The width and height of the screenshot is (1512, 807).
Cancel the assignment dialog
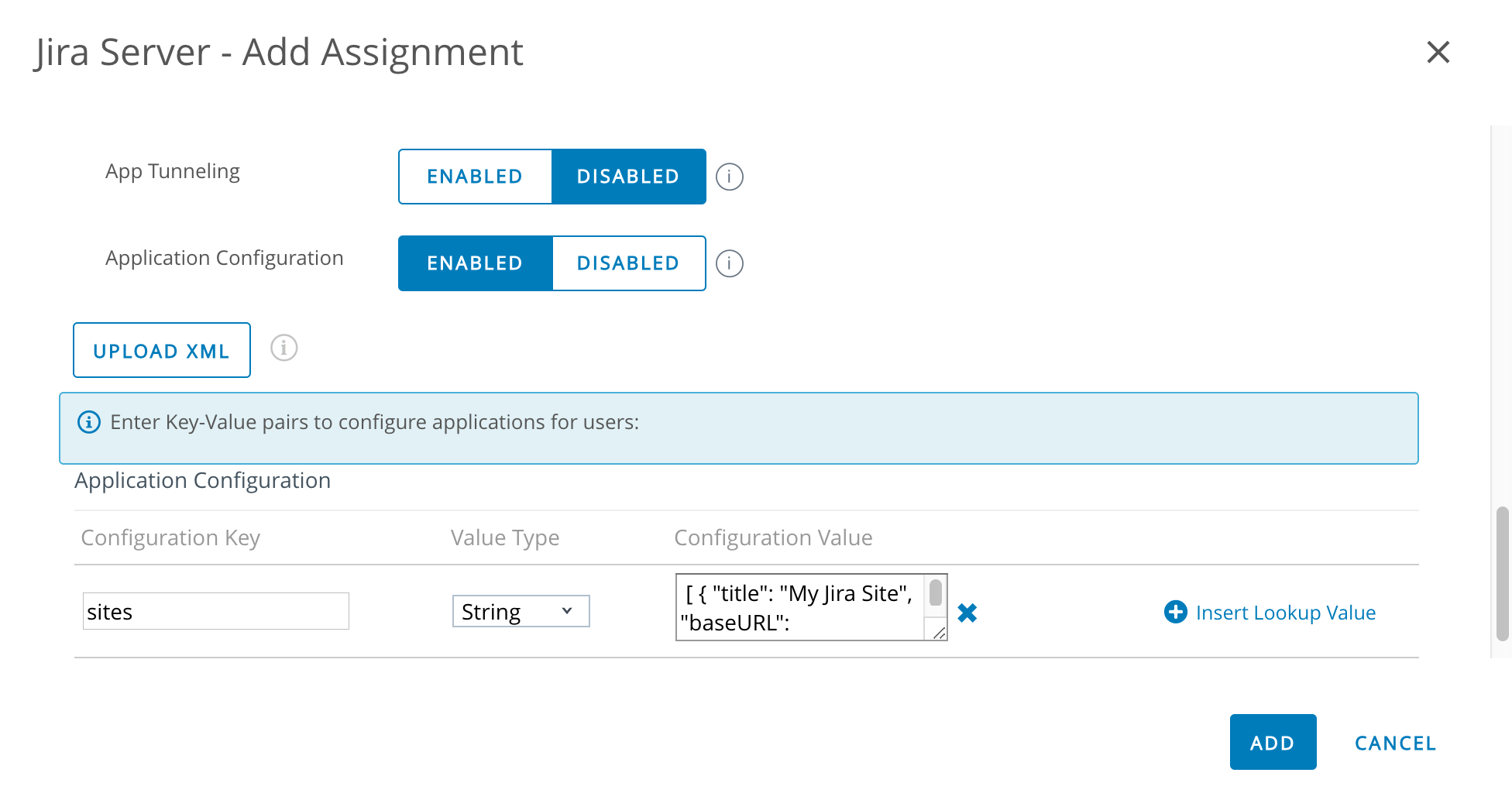[x=1395, y=743]
